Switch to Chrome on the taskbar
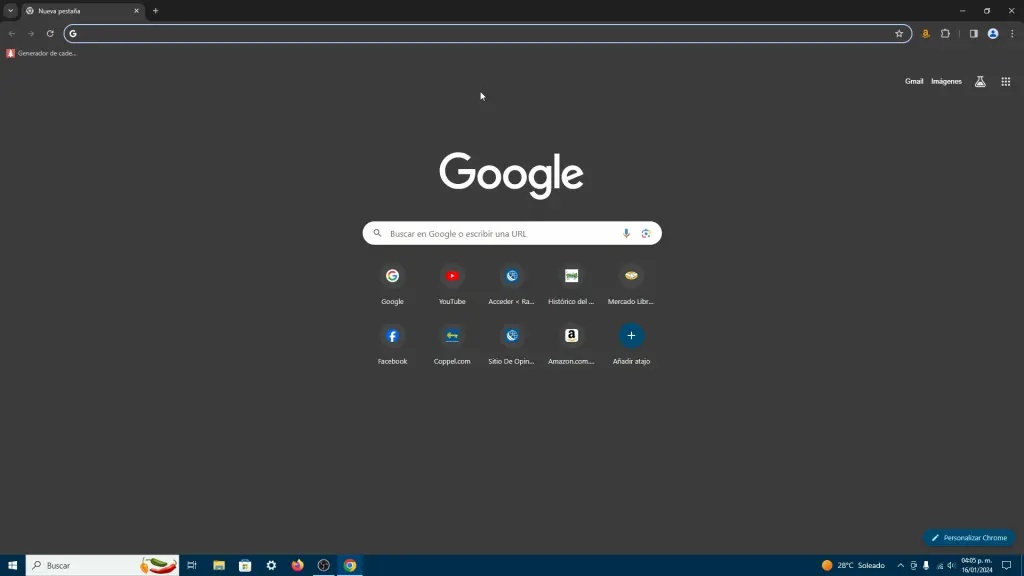Image resolution: width=1024 pixels, height=576 pixels. click(350, 565)
